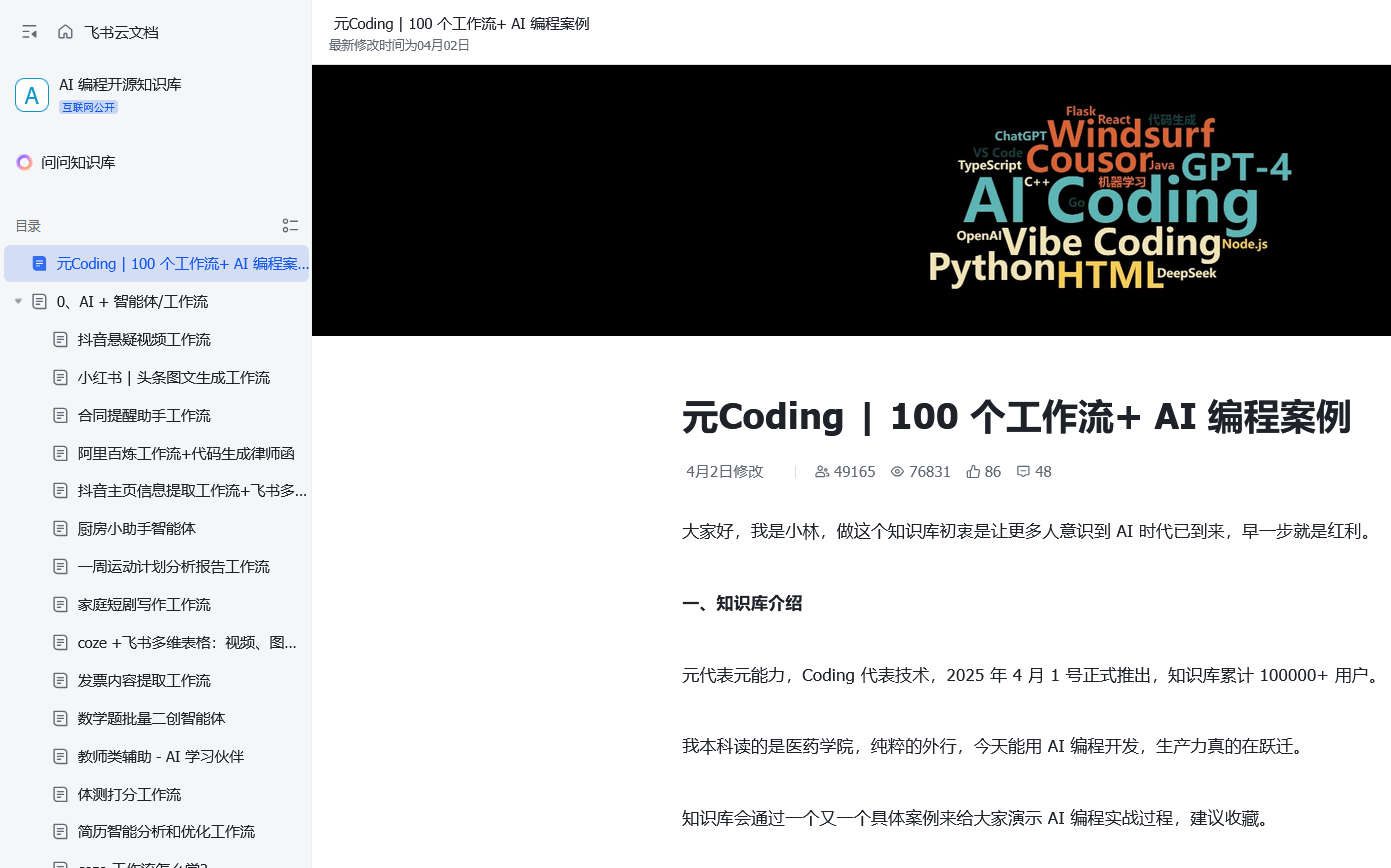Click the document icon beside 厨房小助手智能体

(60, 529)
